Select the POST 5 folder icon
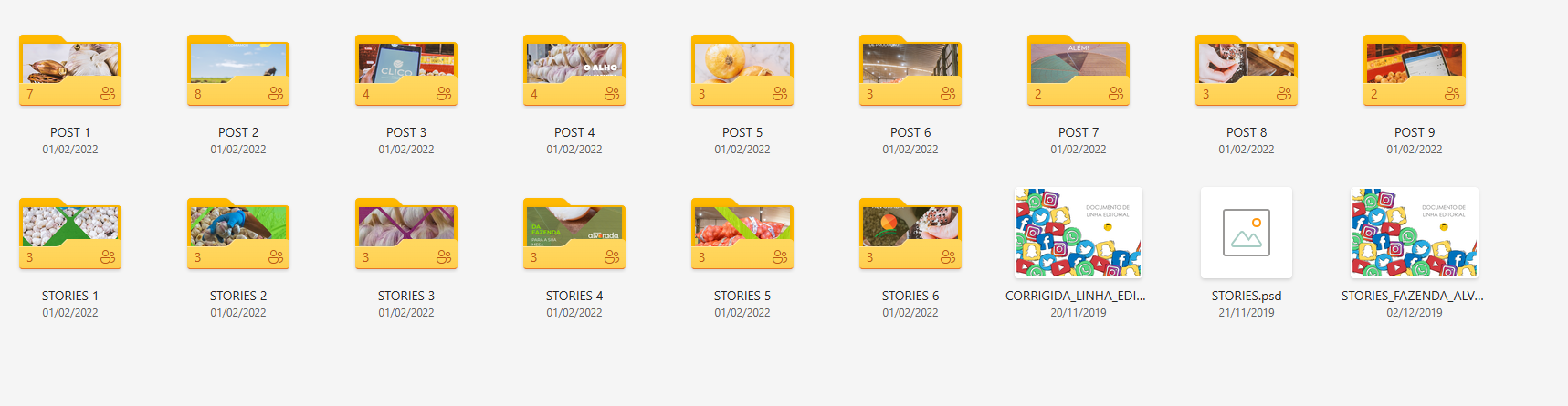The height and width of the screenshot is (406, 1568). 742,70
